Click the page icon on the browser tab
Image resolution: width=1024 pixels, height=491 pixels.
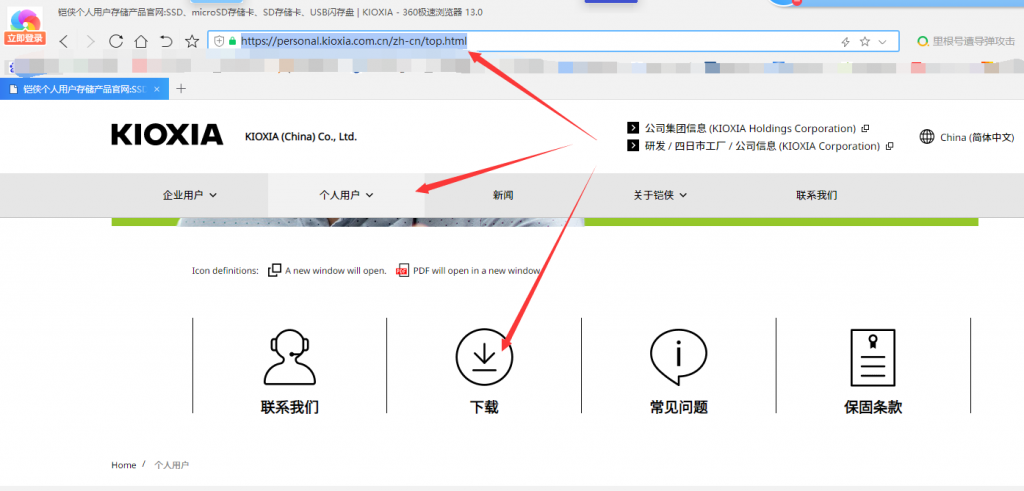[13, 89]
